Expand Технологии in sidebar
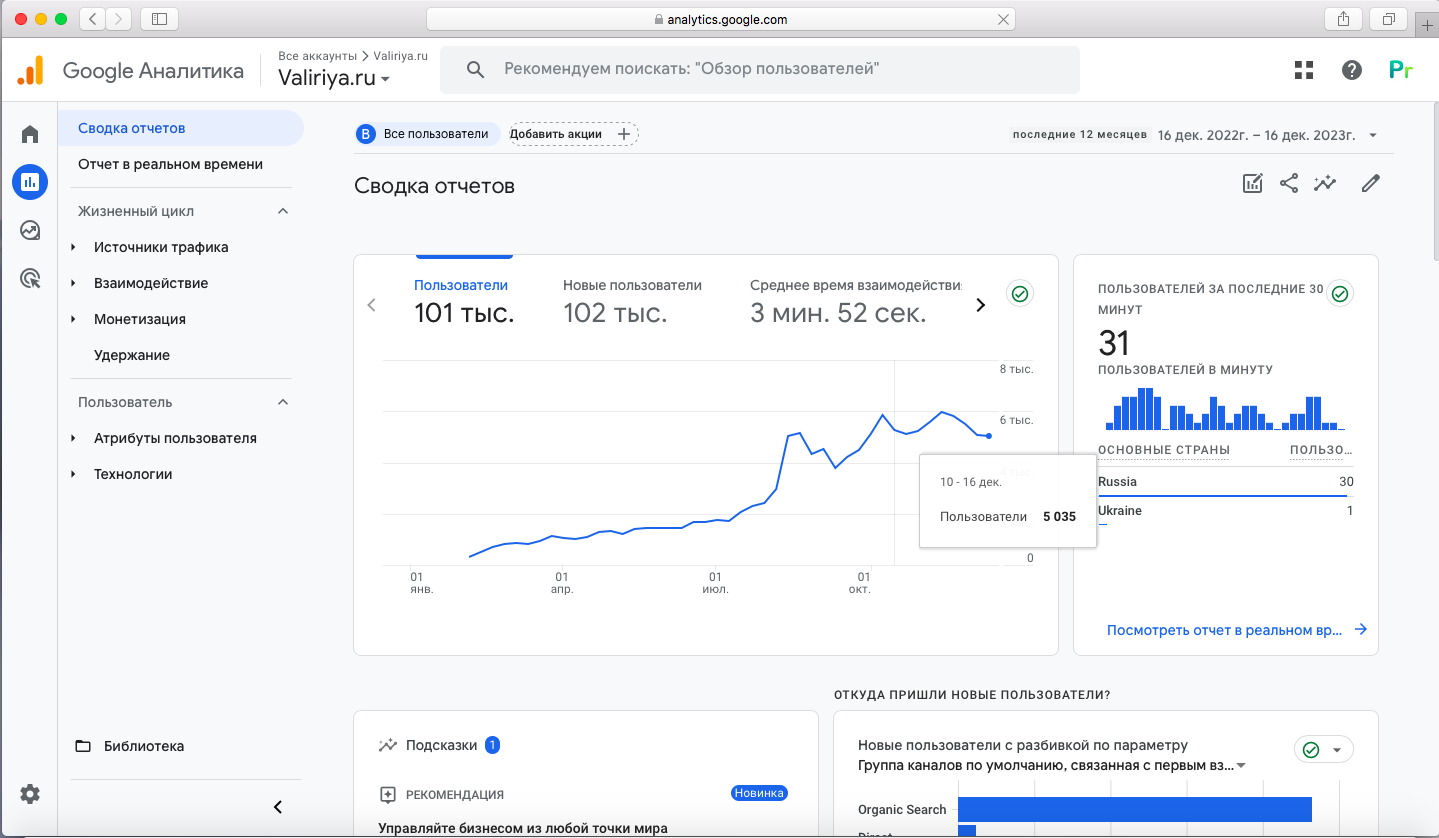Image resolution: width=1439 pixels, height=838 pixels. (73, 474)
